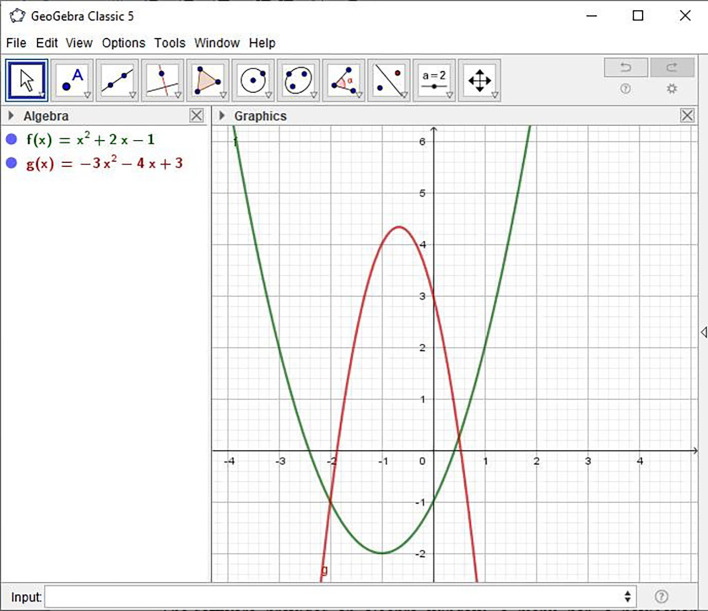Open the File menu
This screenshot has height=611, width=708.
click(x=16, y=43)
